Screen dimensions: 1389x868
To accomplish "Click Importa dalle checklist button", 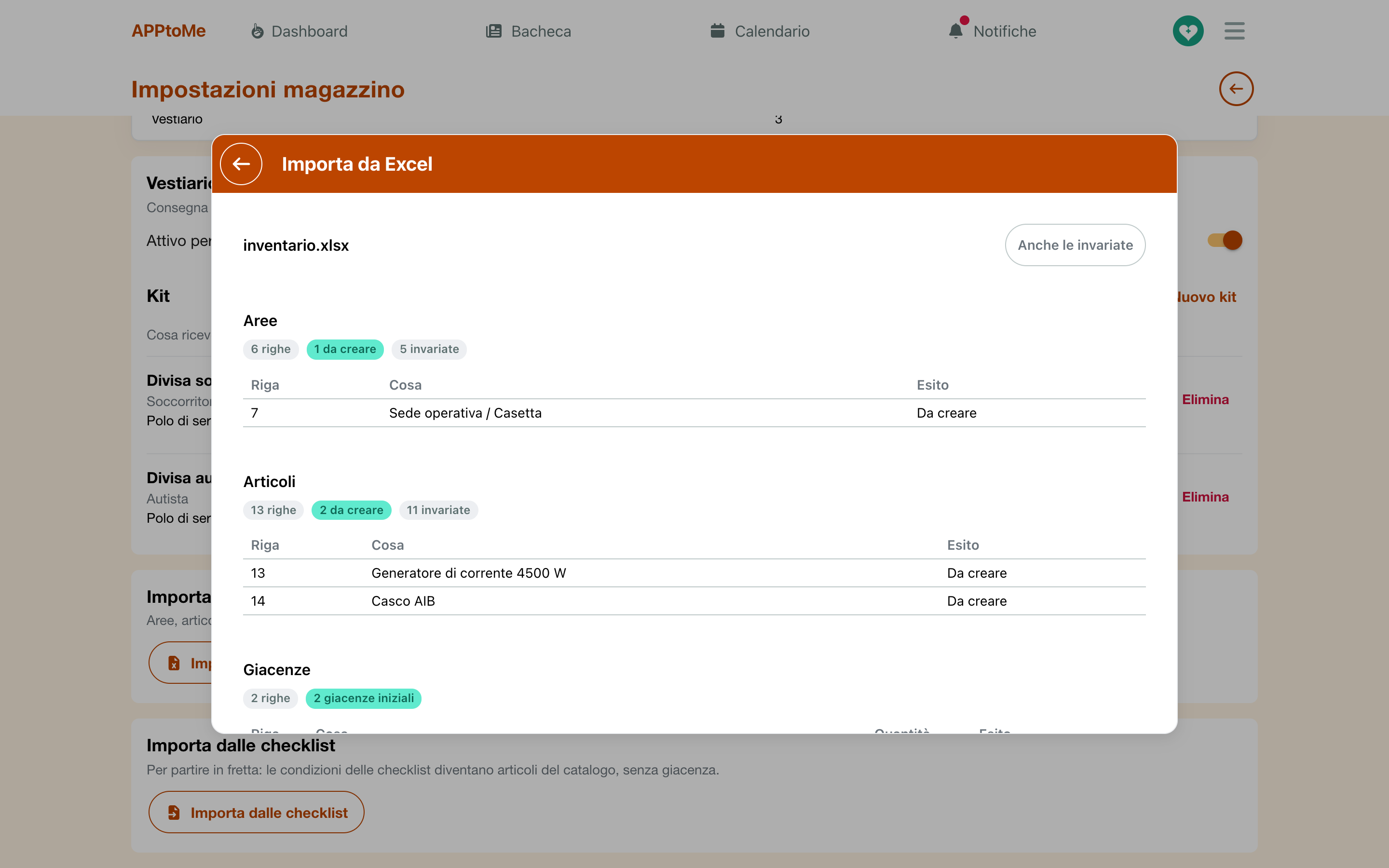I will click(x=257, y=813).
